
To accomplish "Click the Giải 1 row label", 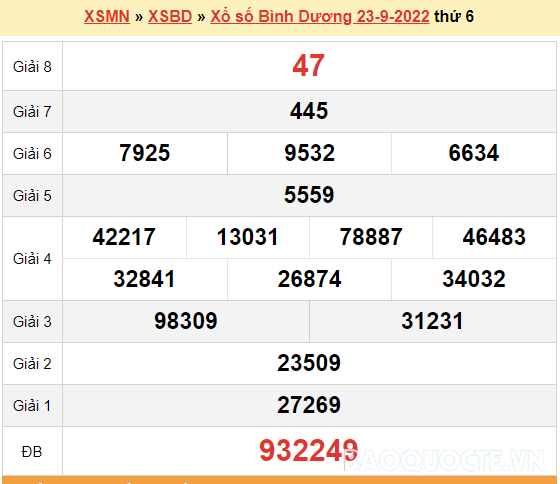I will 32,406.
